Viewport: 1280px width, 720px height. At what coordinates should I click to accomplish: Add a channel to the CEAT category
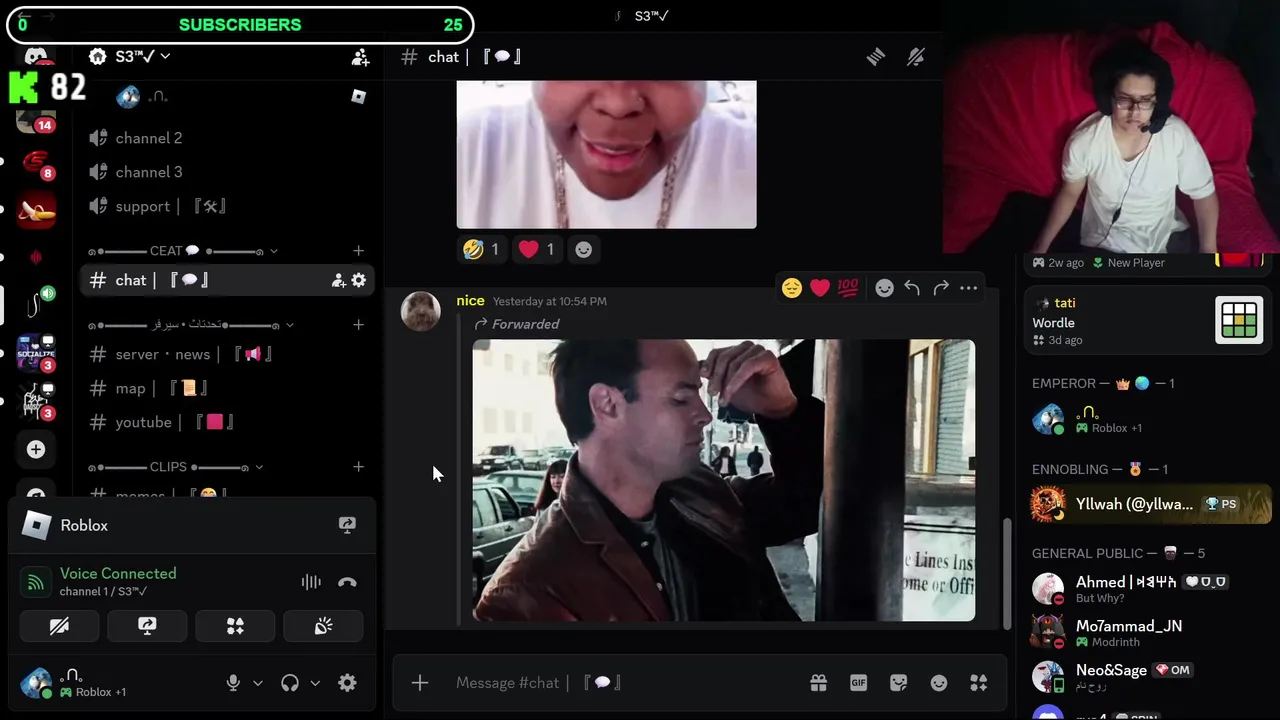click(x=359, y=251)
